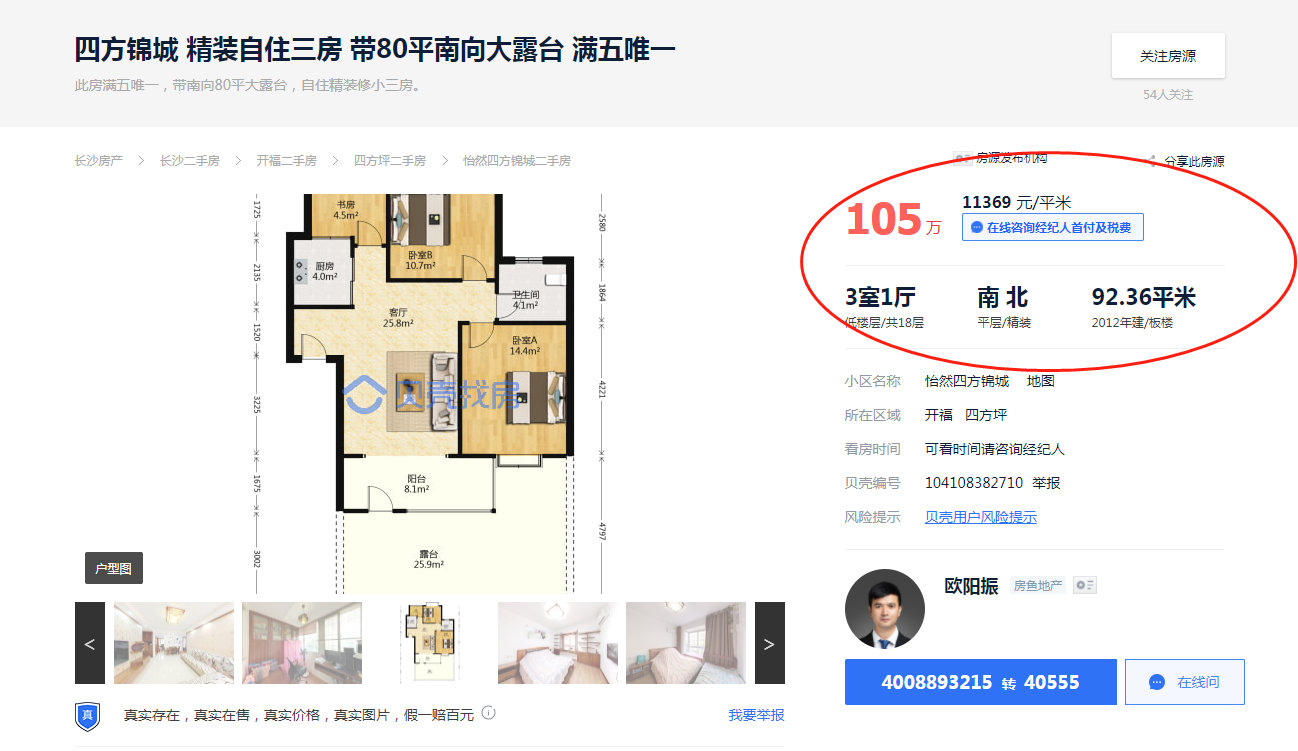Click the info icon after 假一赔百元
The image size is (1298, 751).
point(488,713)
